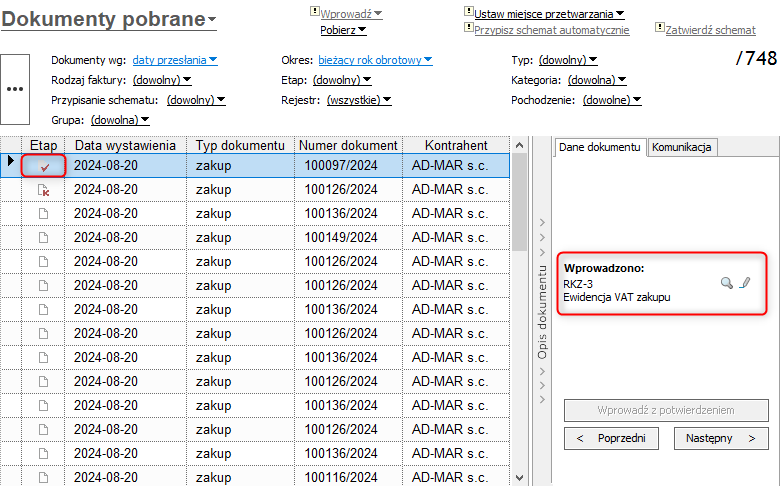Open the Pobierz dropdown menu
The height and width of the screenshot is (492, 781).
(343, 30)
